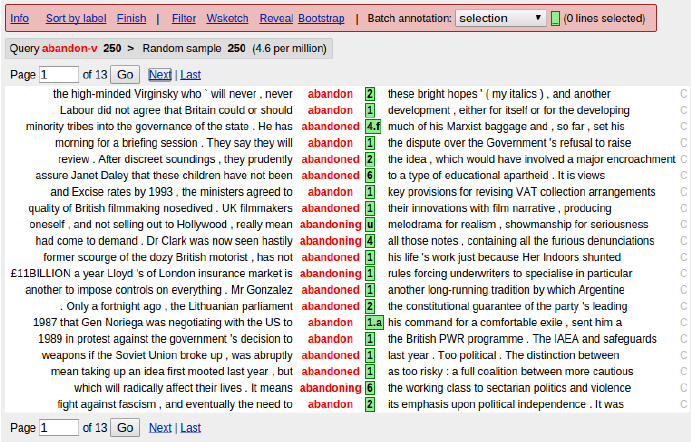Viewport: 691px width, 442px height.
Task: Click the 'C' icon on the last concordance row
Action: point(684,404)
